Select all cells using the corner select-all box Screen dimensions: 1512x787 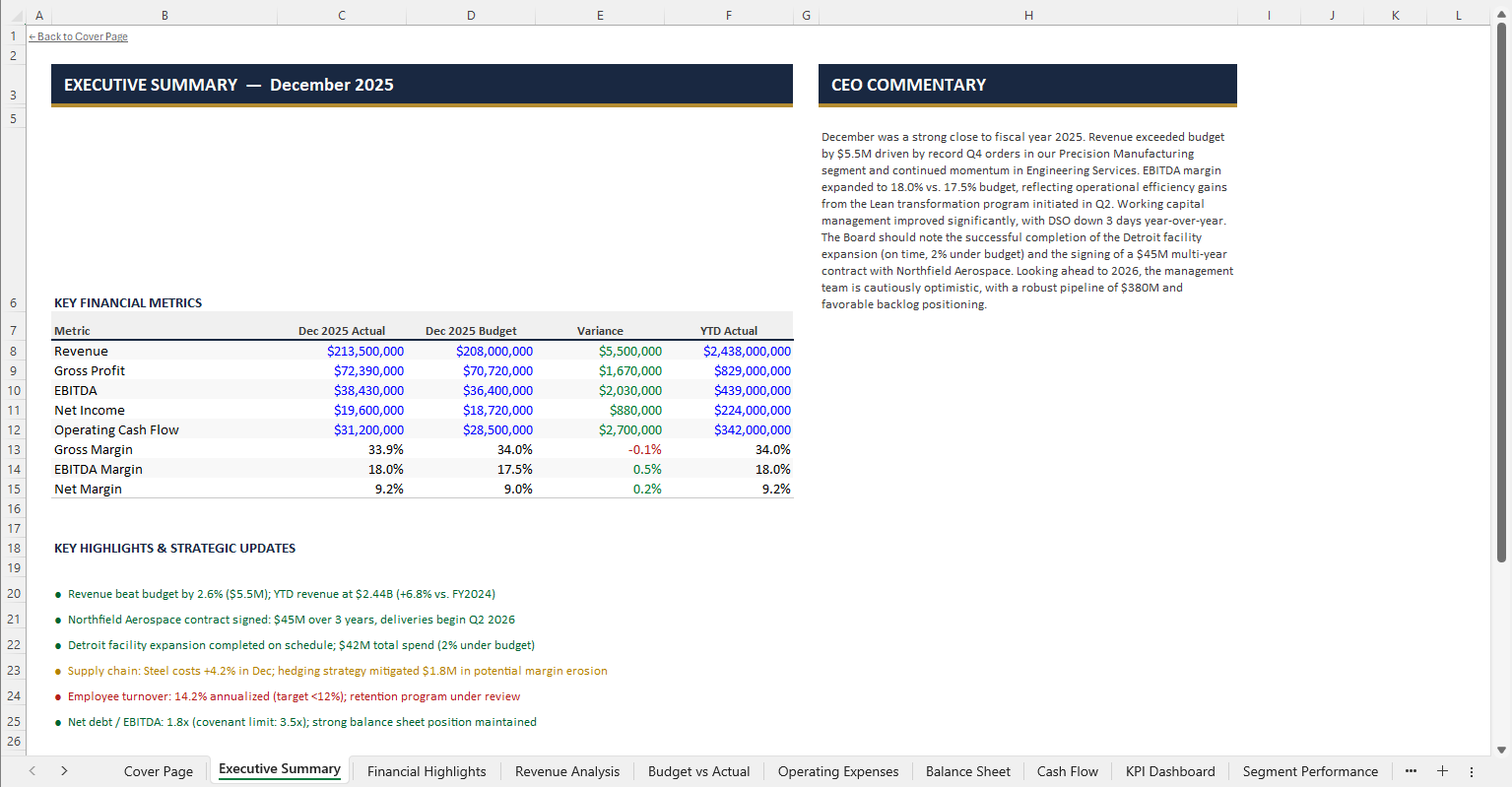[x=12, y=15]
